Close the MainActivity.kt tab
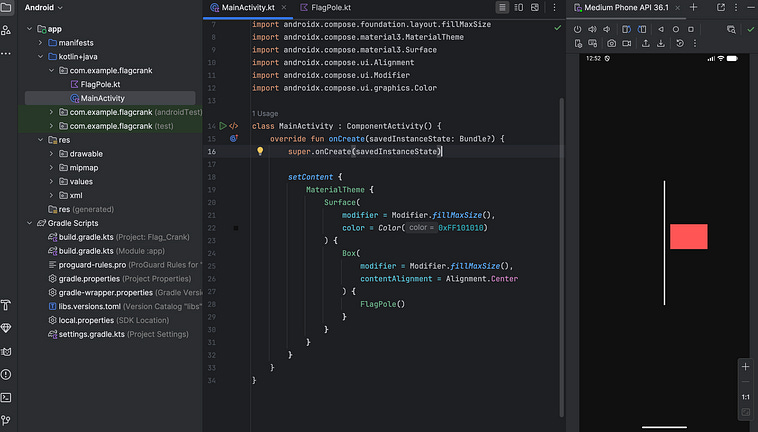Screen dimensions: 758x432 click(x=284, y=8)
